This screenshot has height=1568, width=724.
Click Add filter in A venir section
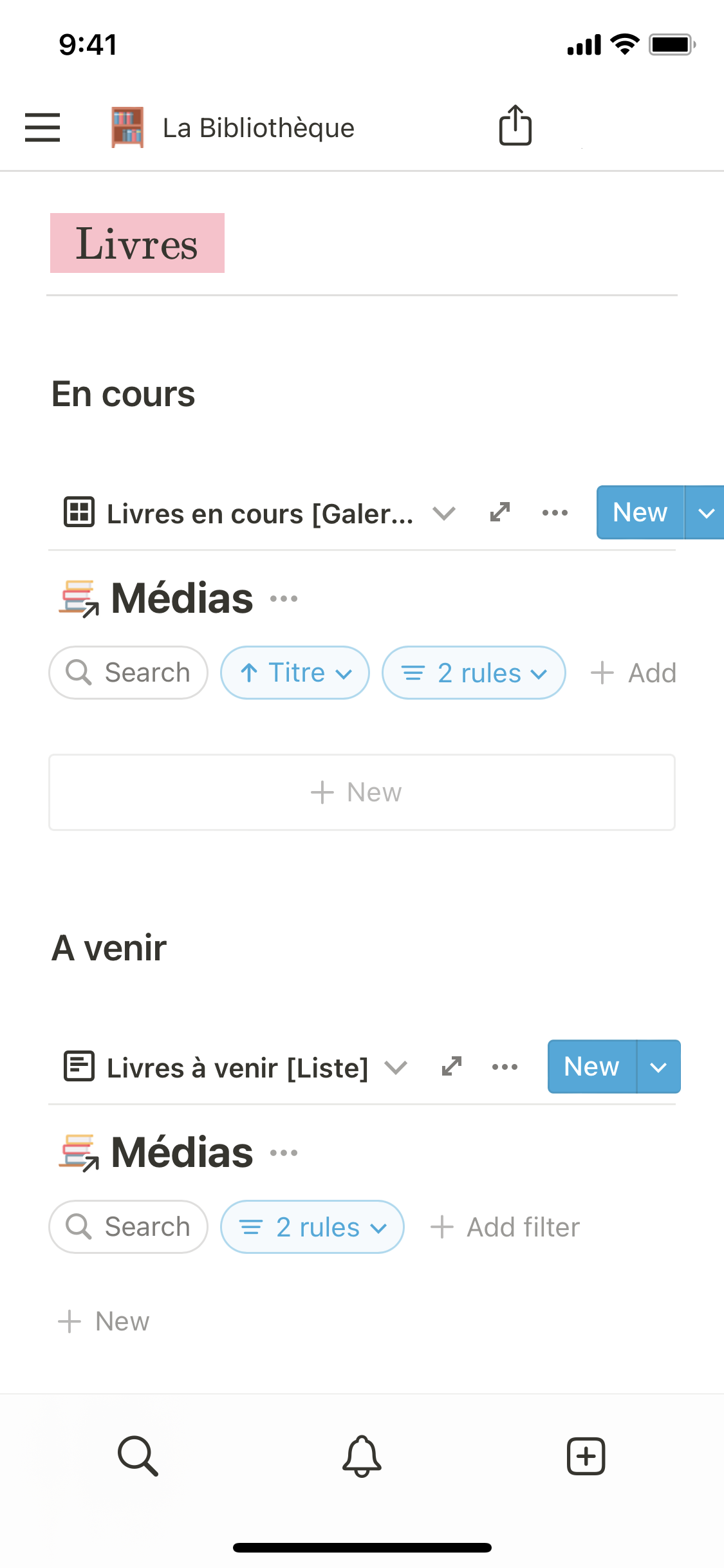click(x=506, y=1227)
